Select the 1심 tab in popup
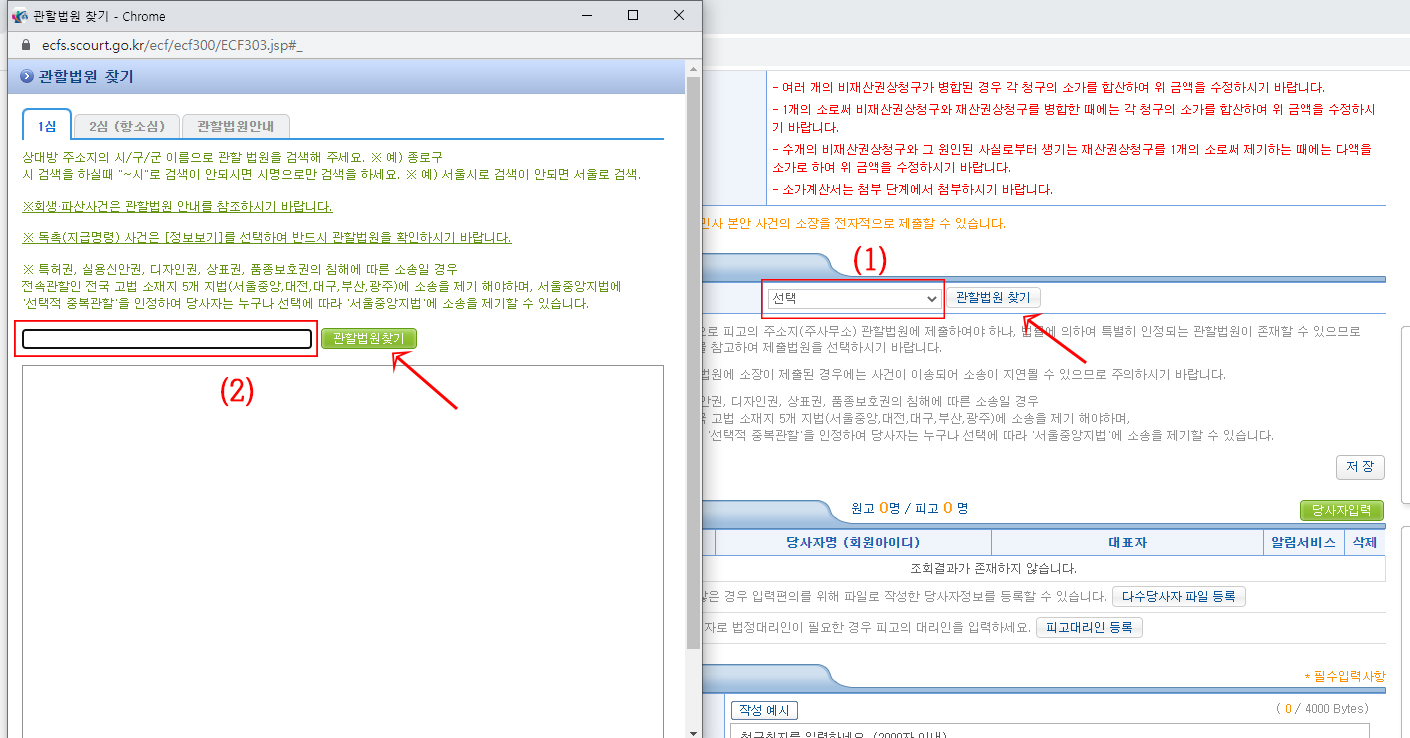The image size is (1410, 738). point(46,125)
